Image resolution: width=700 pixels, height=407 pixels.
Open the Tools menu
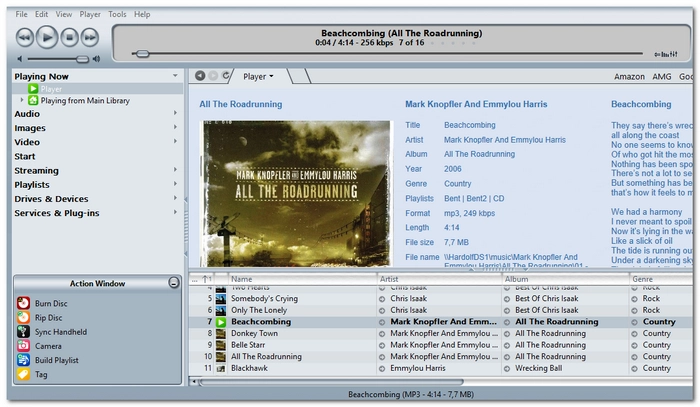pos(117,14)
